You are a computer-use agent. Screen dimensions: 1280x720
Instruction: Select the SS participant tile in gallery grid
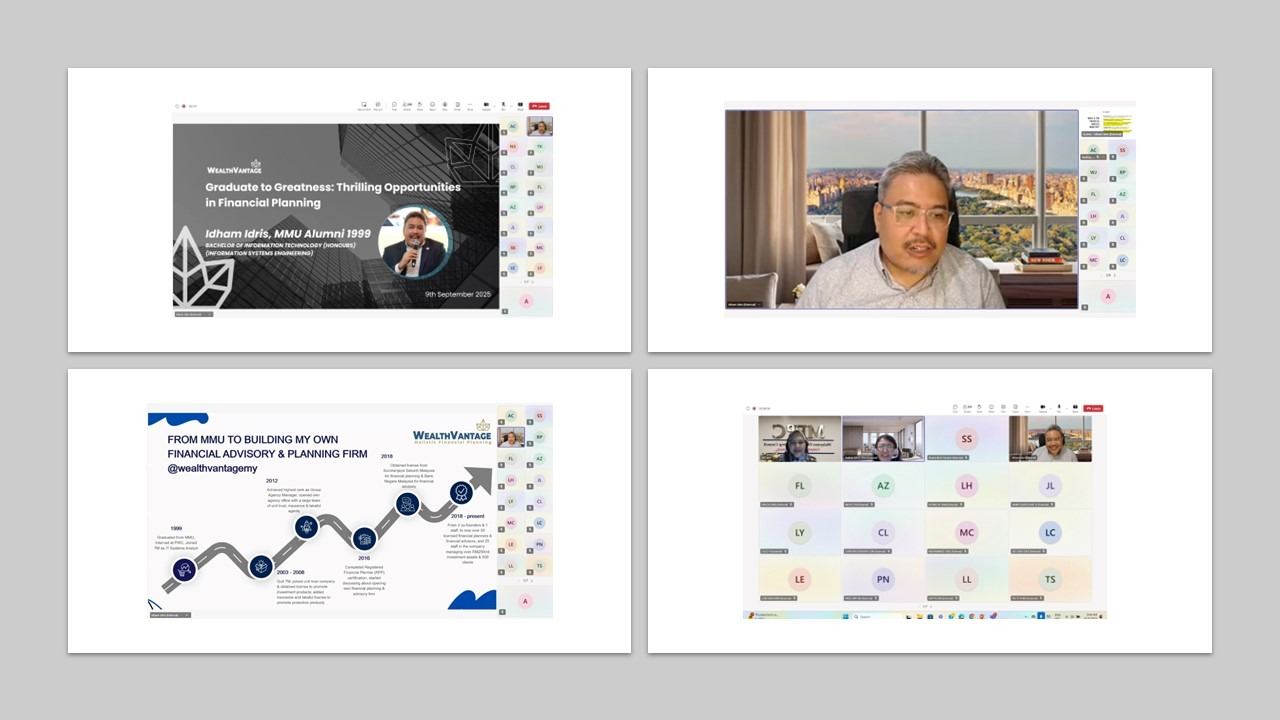click(966, 439)
